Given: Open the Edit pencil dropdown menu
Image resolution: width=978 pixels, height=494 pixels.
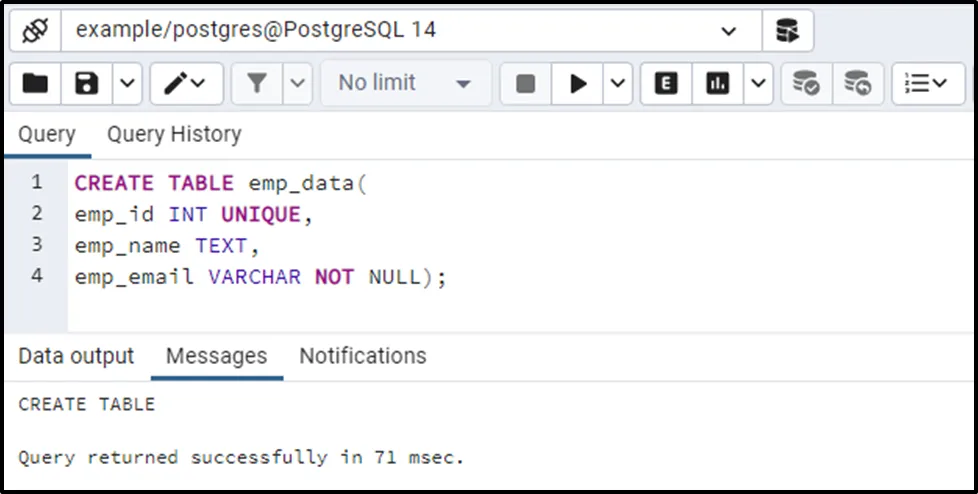Looking at the screenshot, I should point(186,84).
